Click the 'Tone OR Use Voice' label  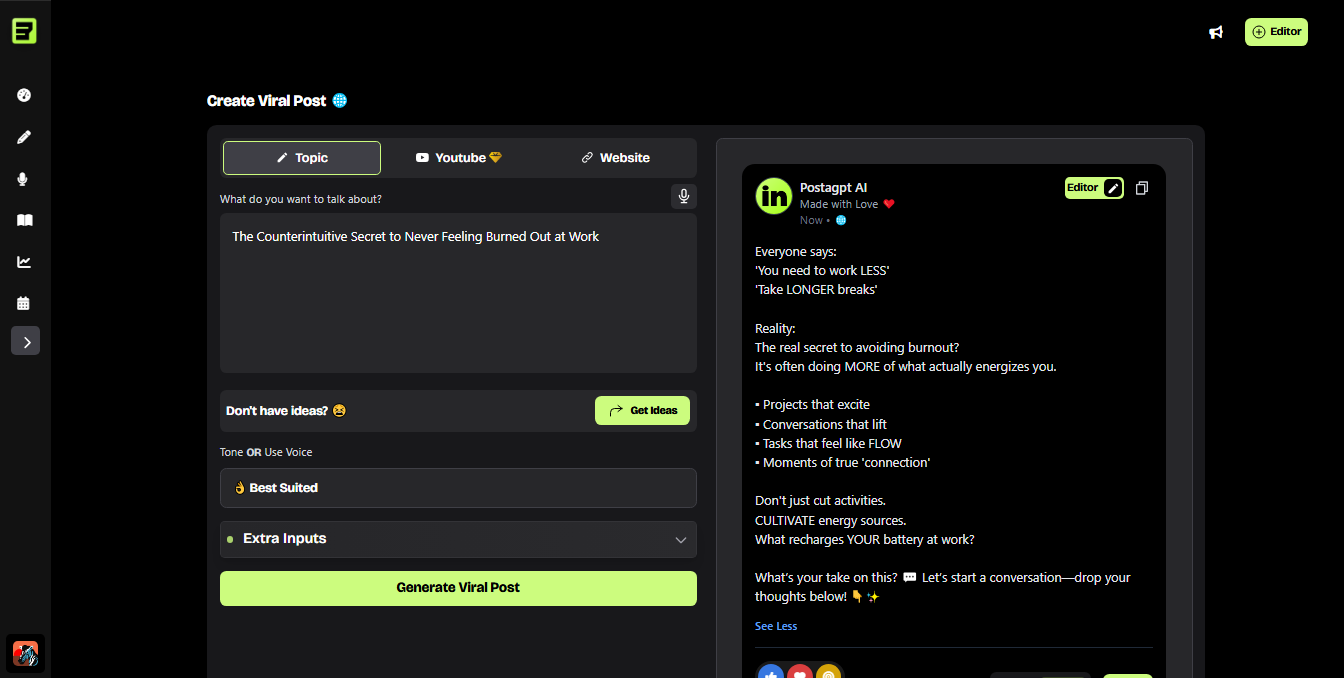[x=266, y=452]
